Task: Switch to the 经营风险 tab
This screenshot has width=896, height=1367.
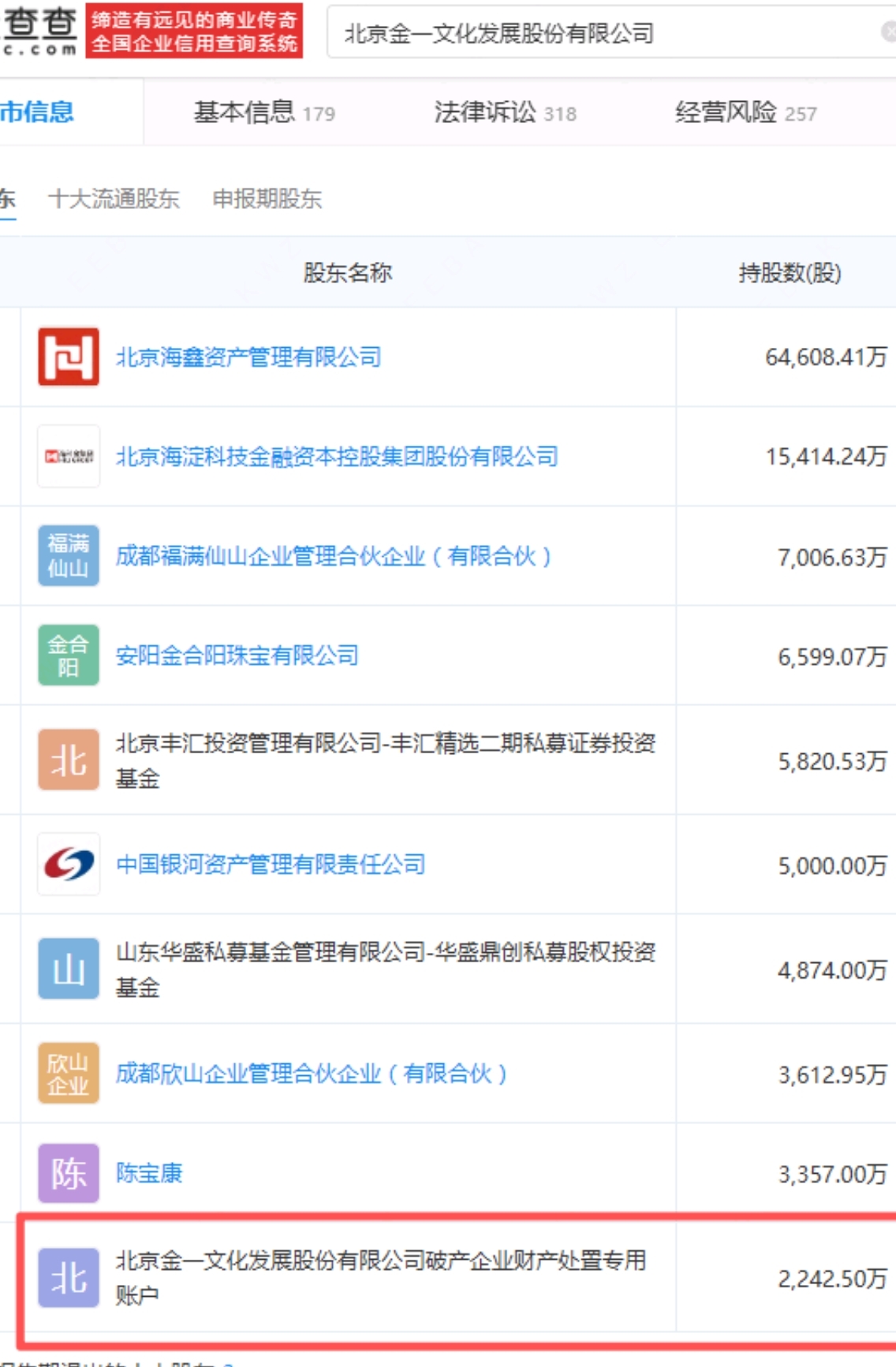Action: click(x=745, y=112)
